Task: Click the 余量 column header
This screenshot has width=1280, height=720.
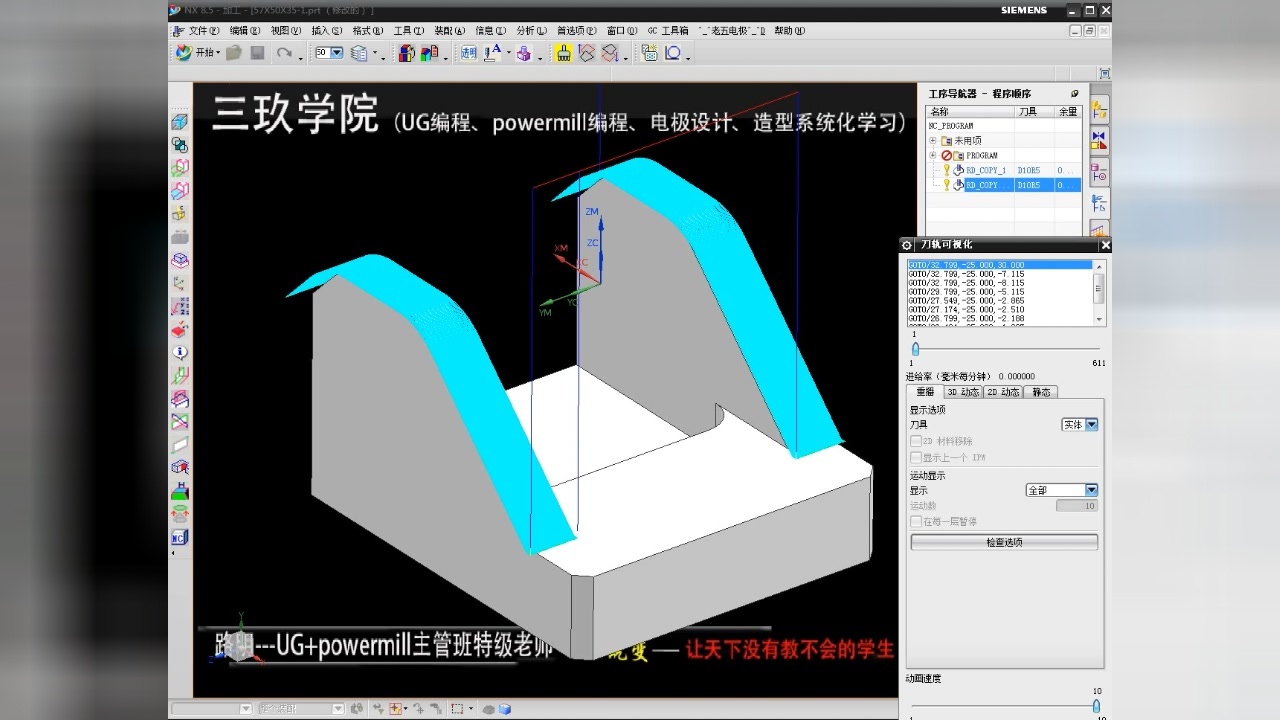Action: [1068, 111]
